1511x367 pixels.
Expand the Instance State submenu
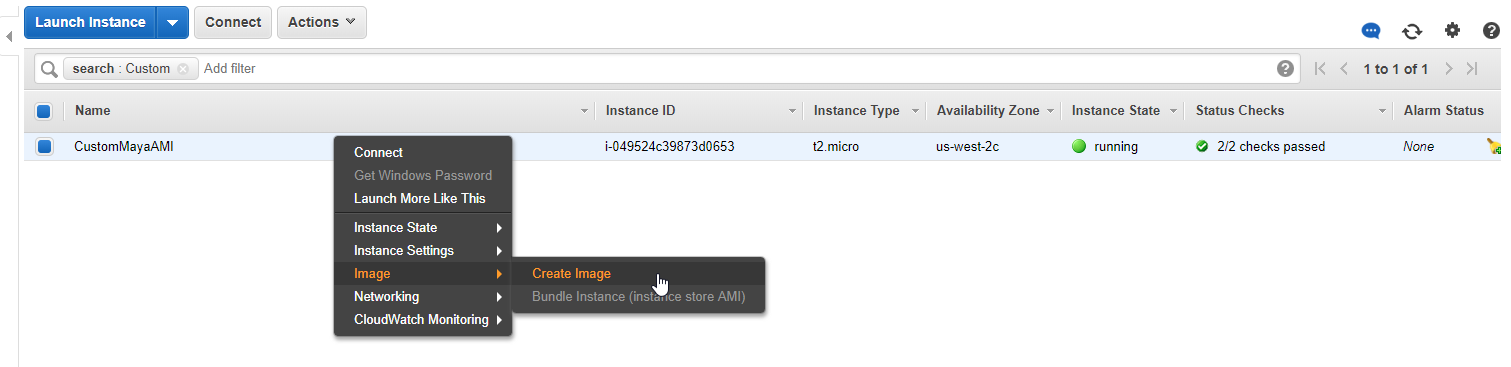[x=423, y=228]
